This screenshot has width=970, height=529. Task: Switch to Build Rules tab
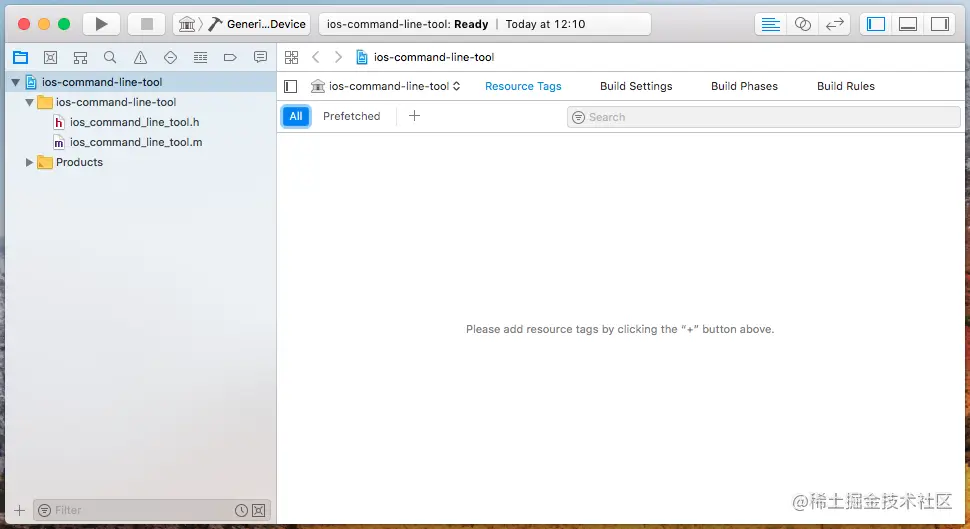coord(846,86)
